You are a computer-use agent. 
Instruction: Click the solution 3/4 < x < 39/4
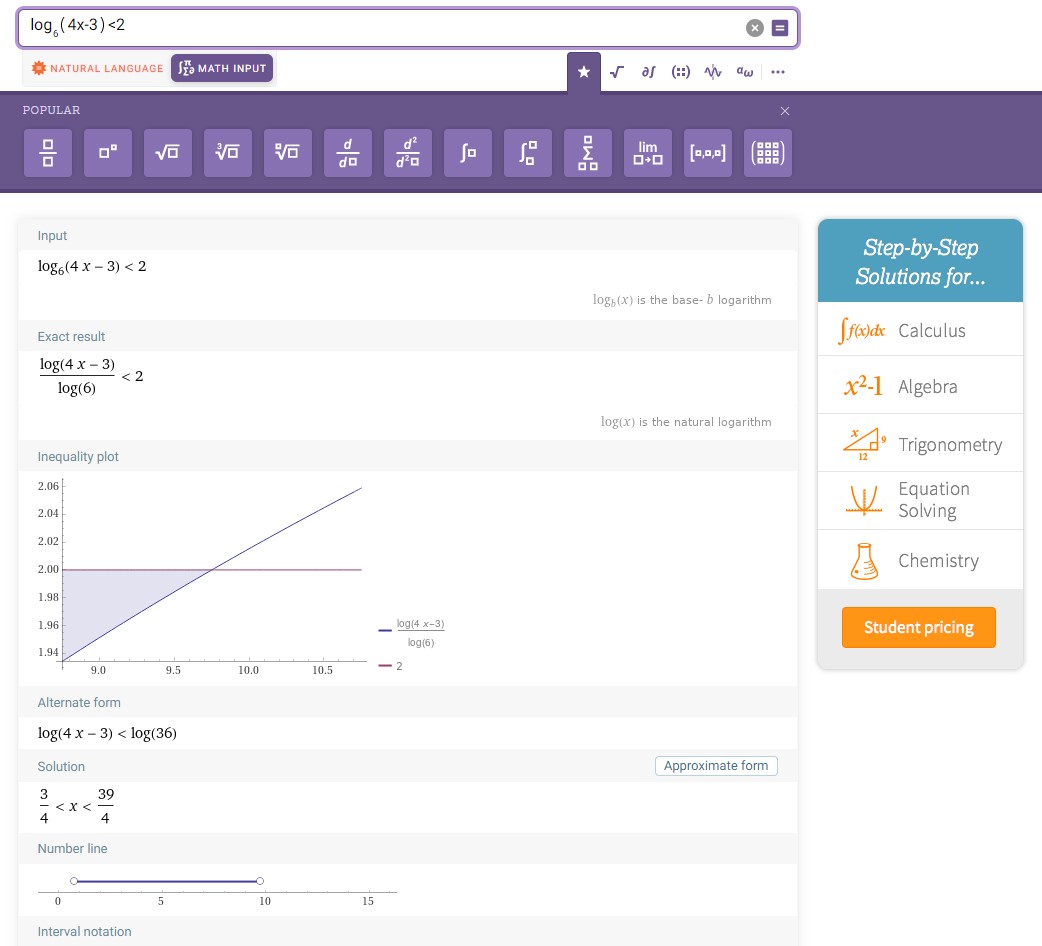coord(77,806)
